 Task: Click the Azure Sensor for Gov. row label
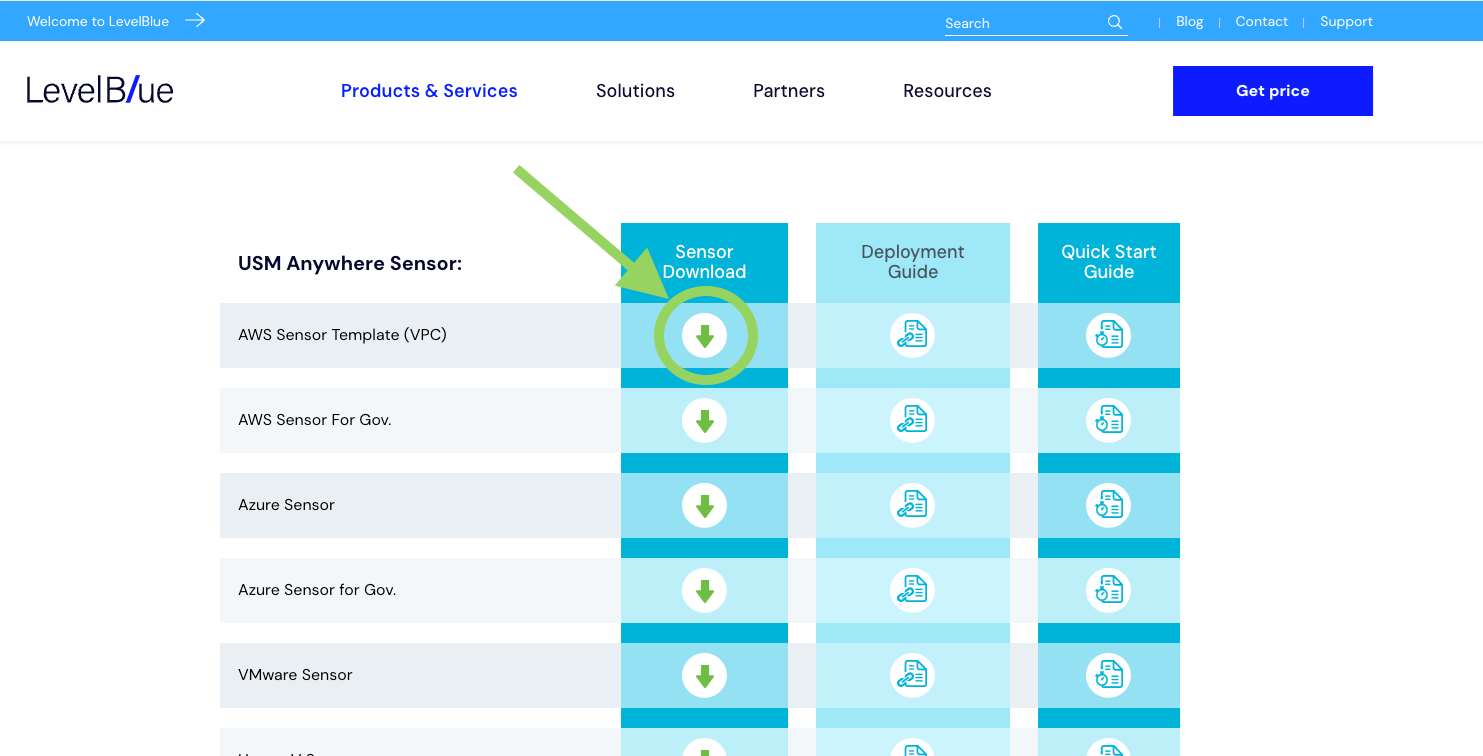click(317, 590)
